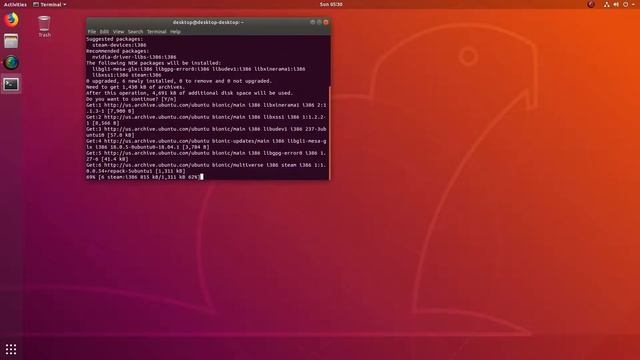Viewport: 640px width, 360px height.
Task: Click the 'Get:4' bionic-updates line
Action: [x=206, y=144]
